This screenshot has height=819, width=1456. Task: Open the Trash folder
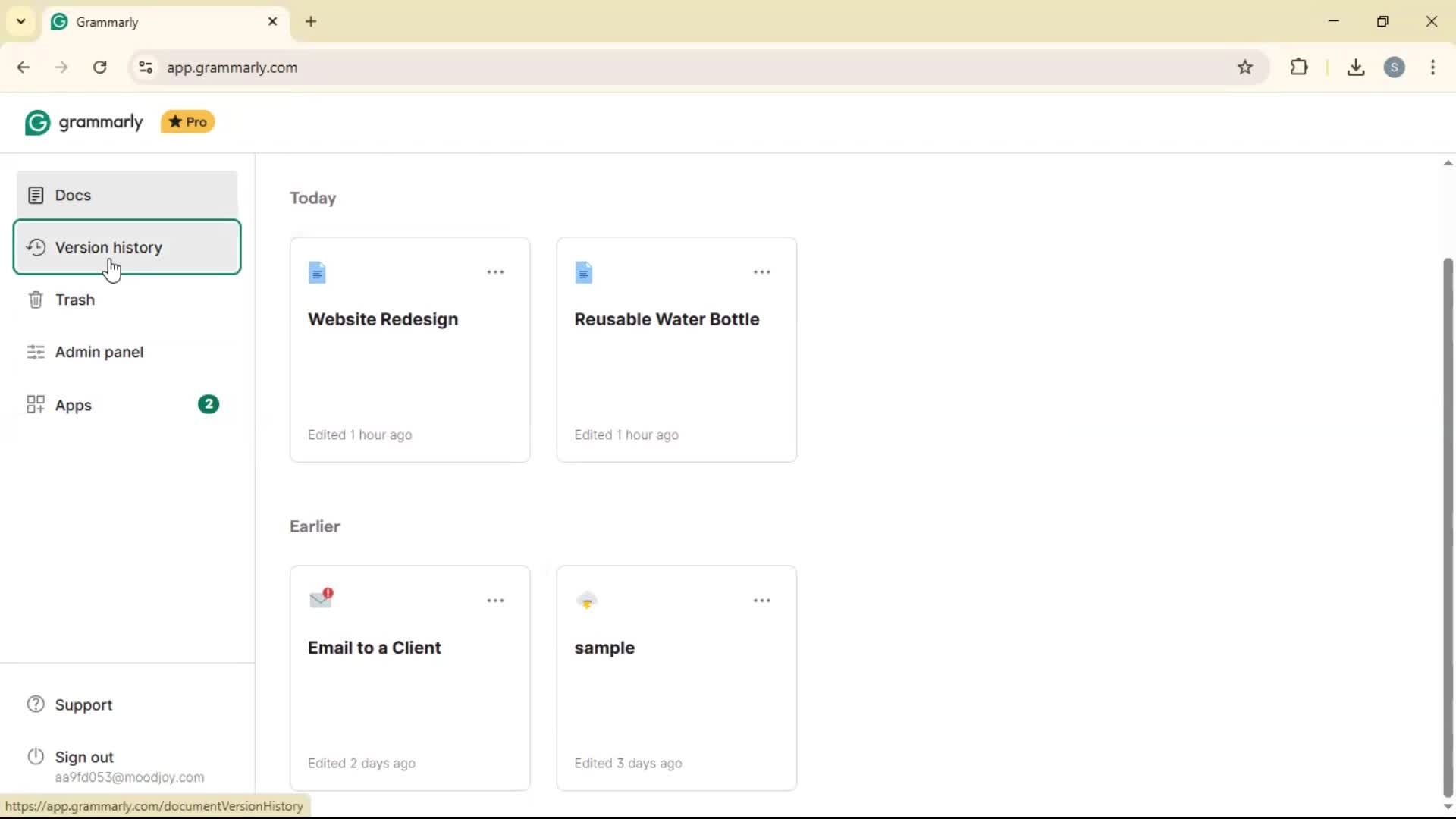pos(74,300)
